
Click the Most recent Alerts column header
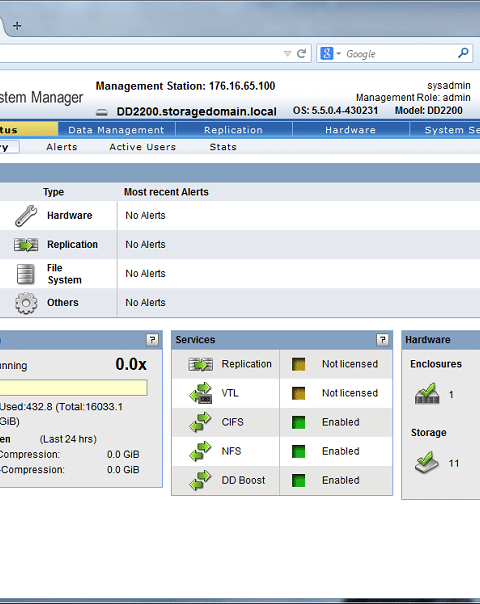coord(166,192)
